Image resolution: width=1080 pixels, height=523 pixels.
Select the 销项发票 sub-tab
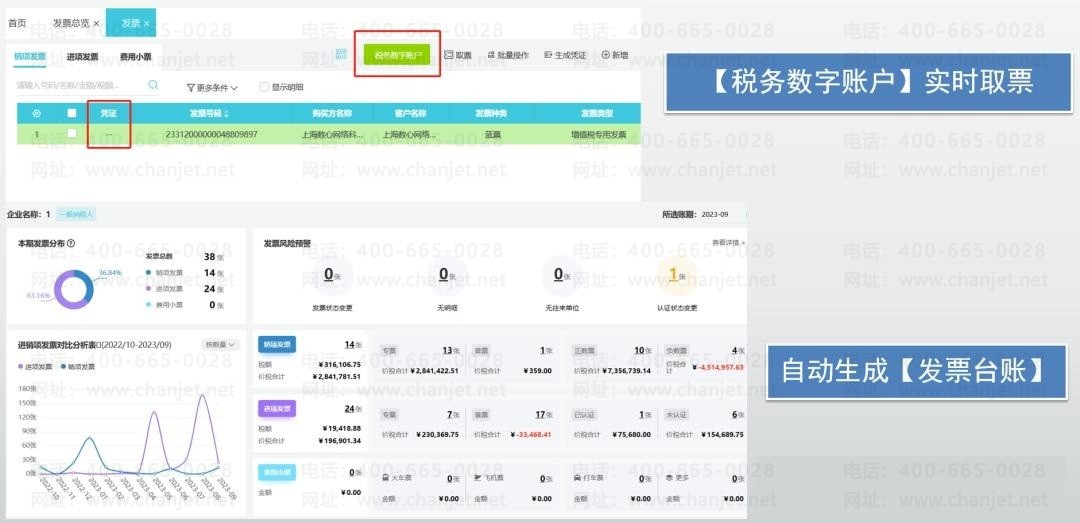[x=30, y=57]
